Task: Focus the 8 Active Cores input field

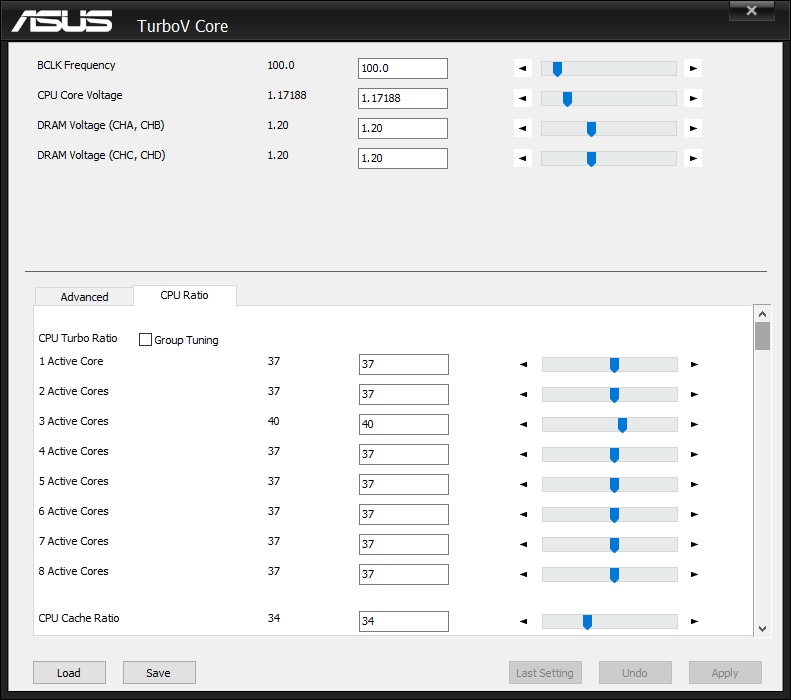Action: pos(404,574)
